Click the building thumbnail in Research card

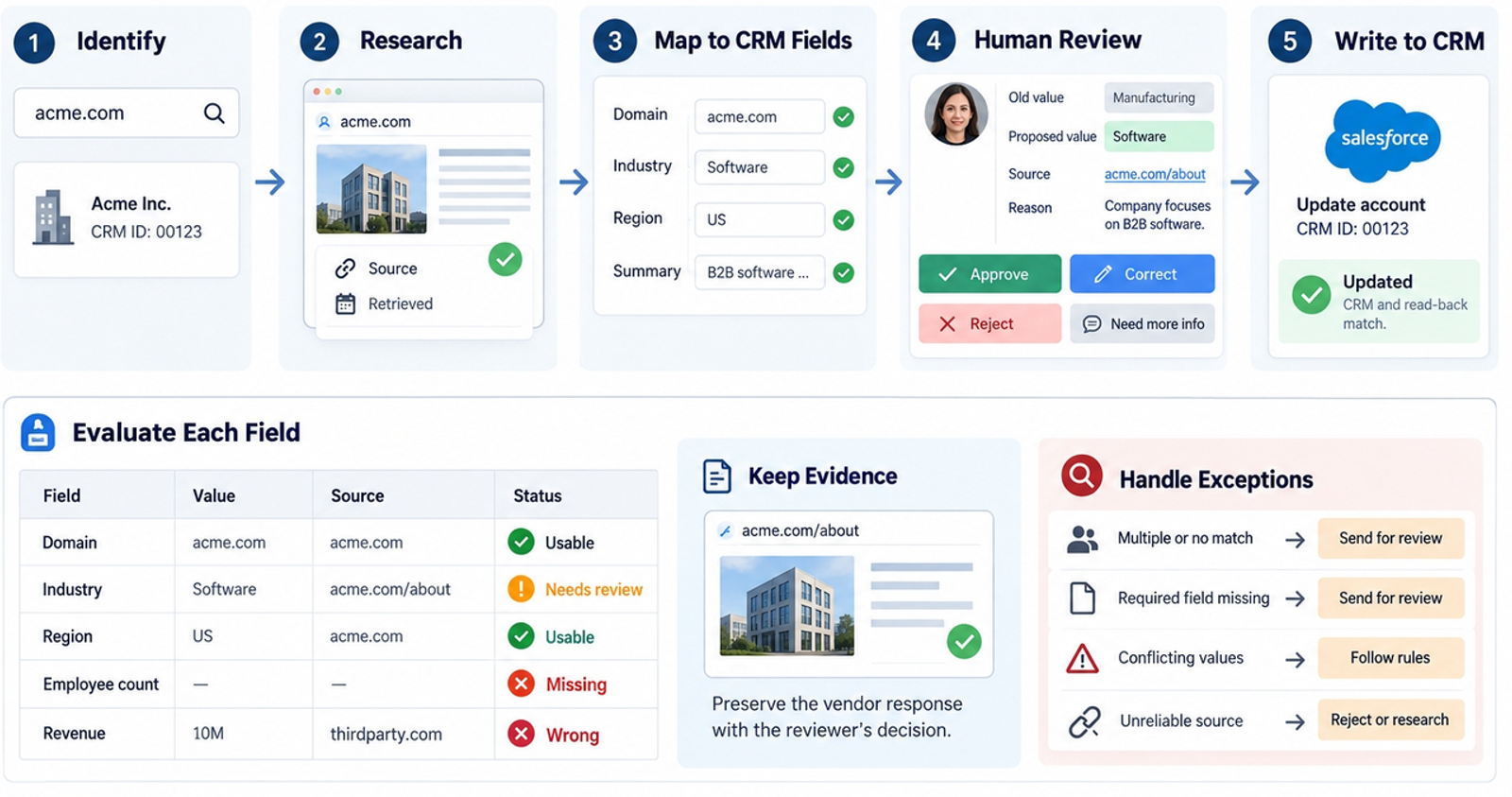click(x=371, y=189)
